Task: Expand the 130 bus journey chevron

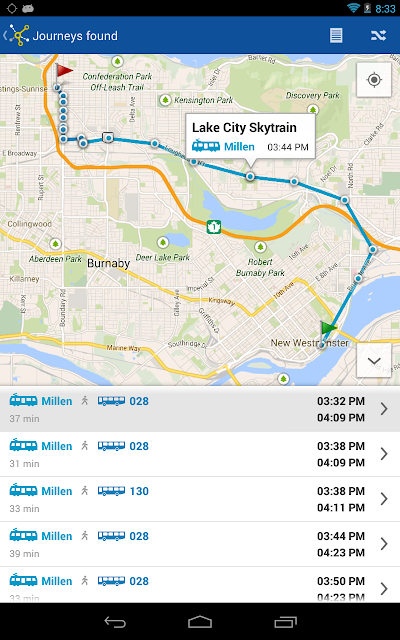Action: pos(384,499)
